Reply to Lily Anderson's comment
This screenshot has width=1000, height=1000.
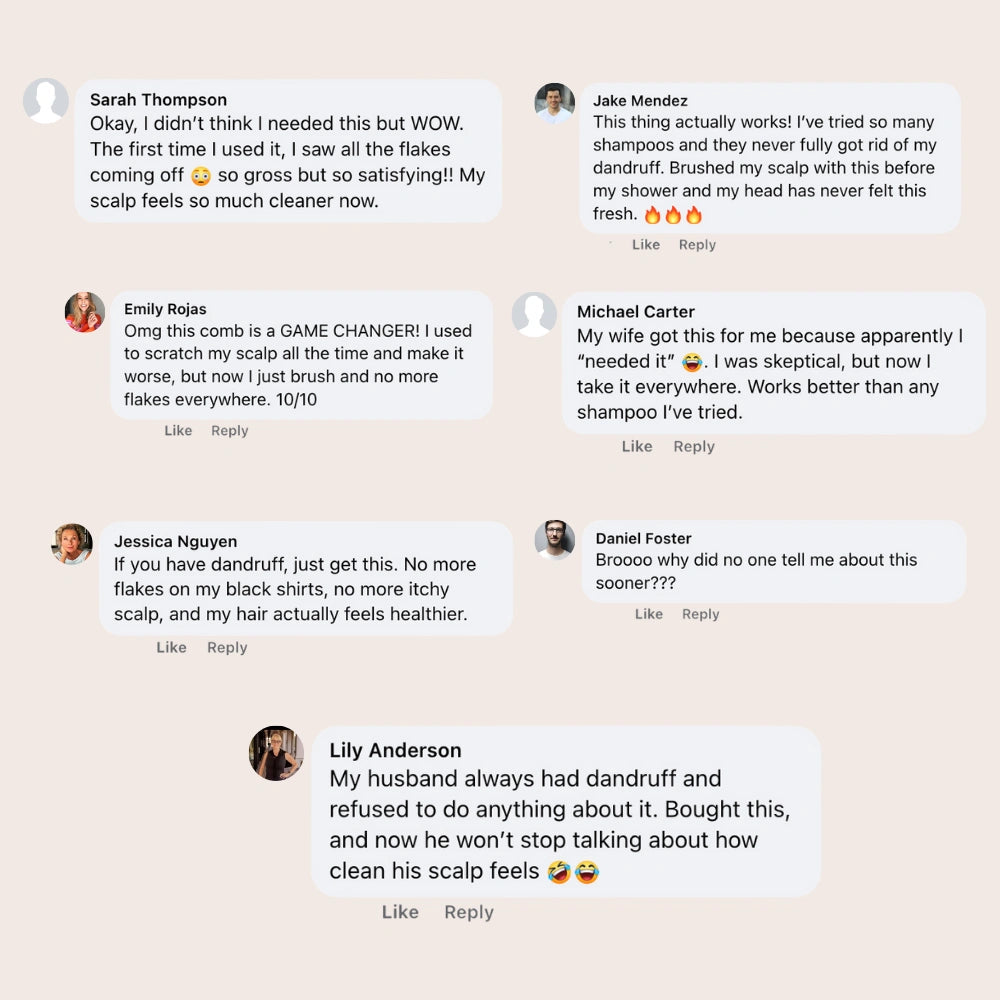(x=469, y=912)
